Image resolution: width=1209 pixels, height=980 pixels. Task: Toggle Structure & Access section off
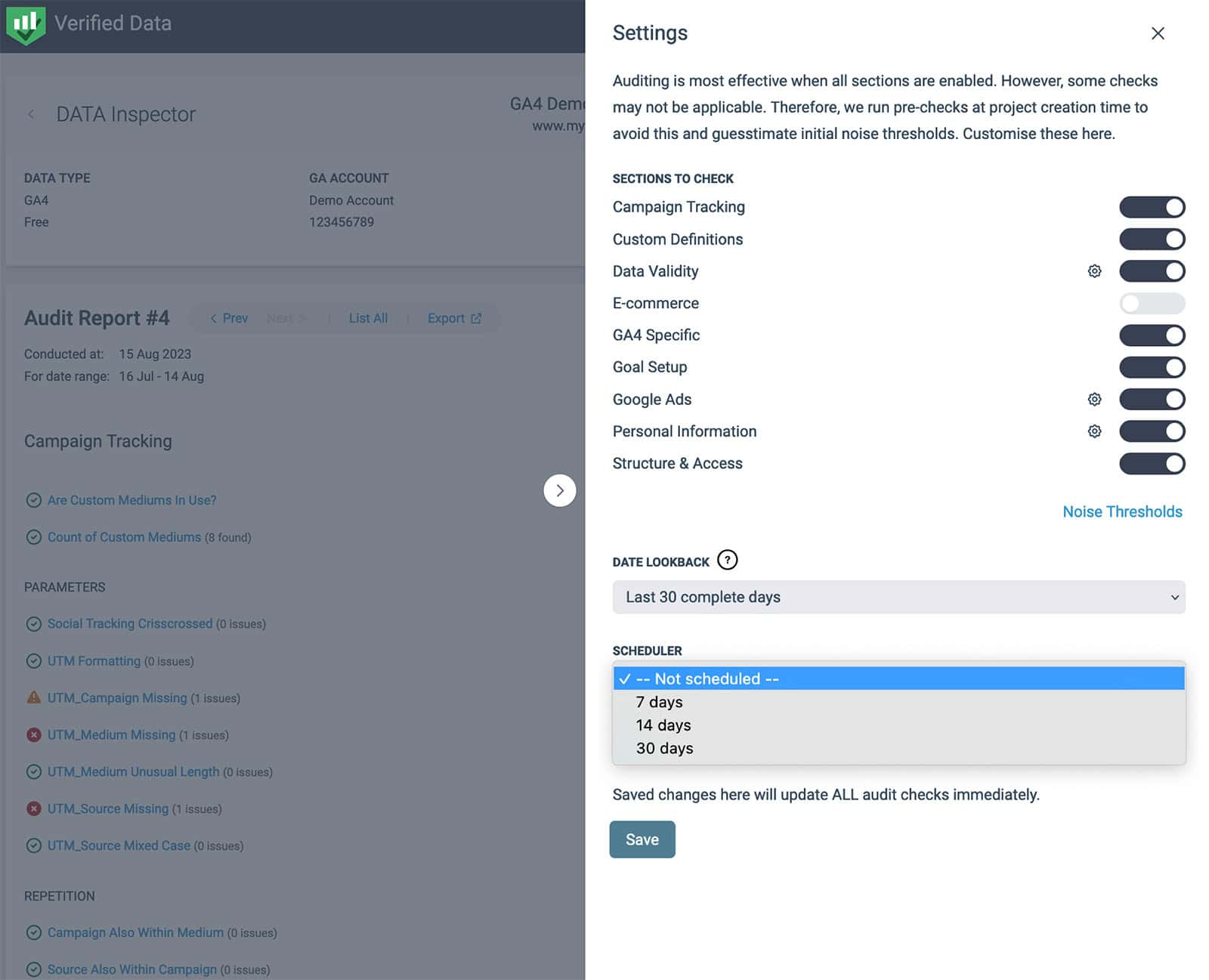1152,463
